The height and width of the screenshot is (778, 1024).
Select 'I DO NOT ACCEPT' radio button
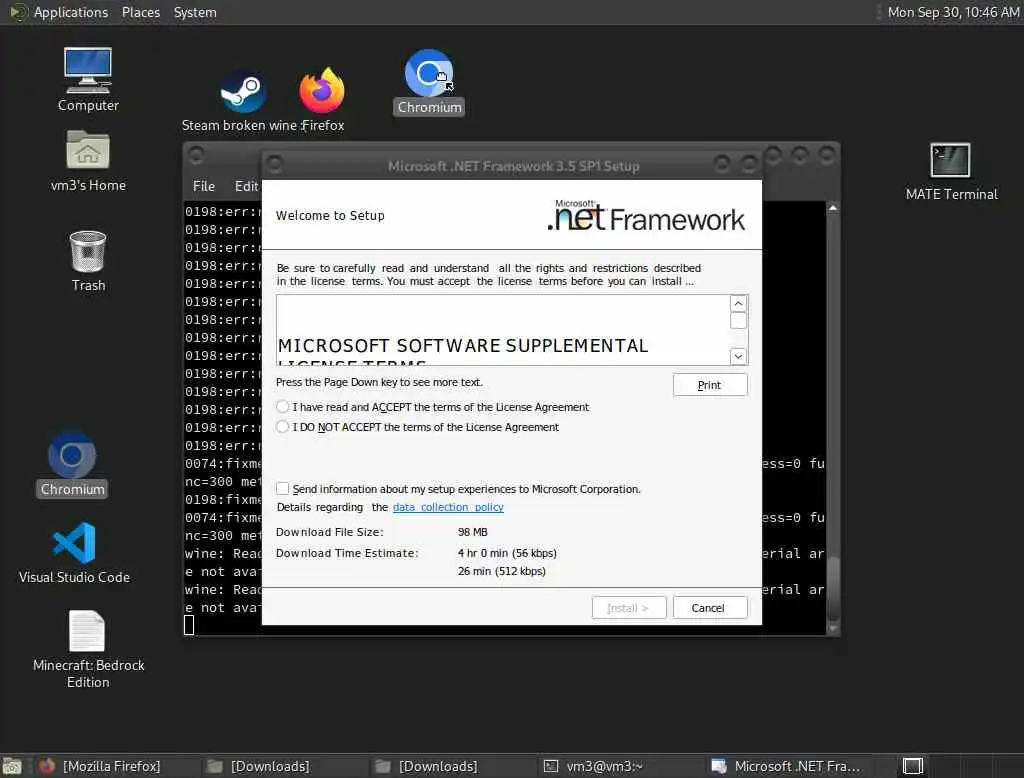click(282, 427)
